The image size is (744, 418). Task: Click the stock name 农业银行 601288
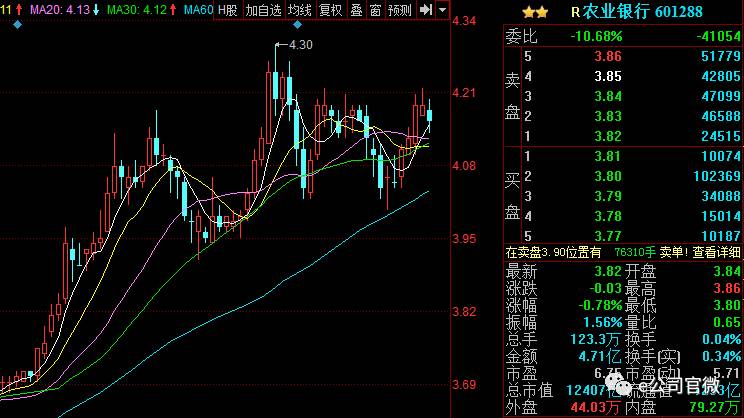click(642, 12)
